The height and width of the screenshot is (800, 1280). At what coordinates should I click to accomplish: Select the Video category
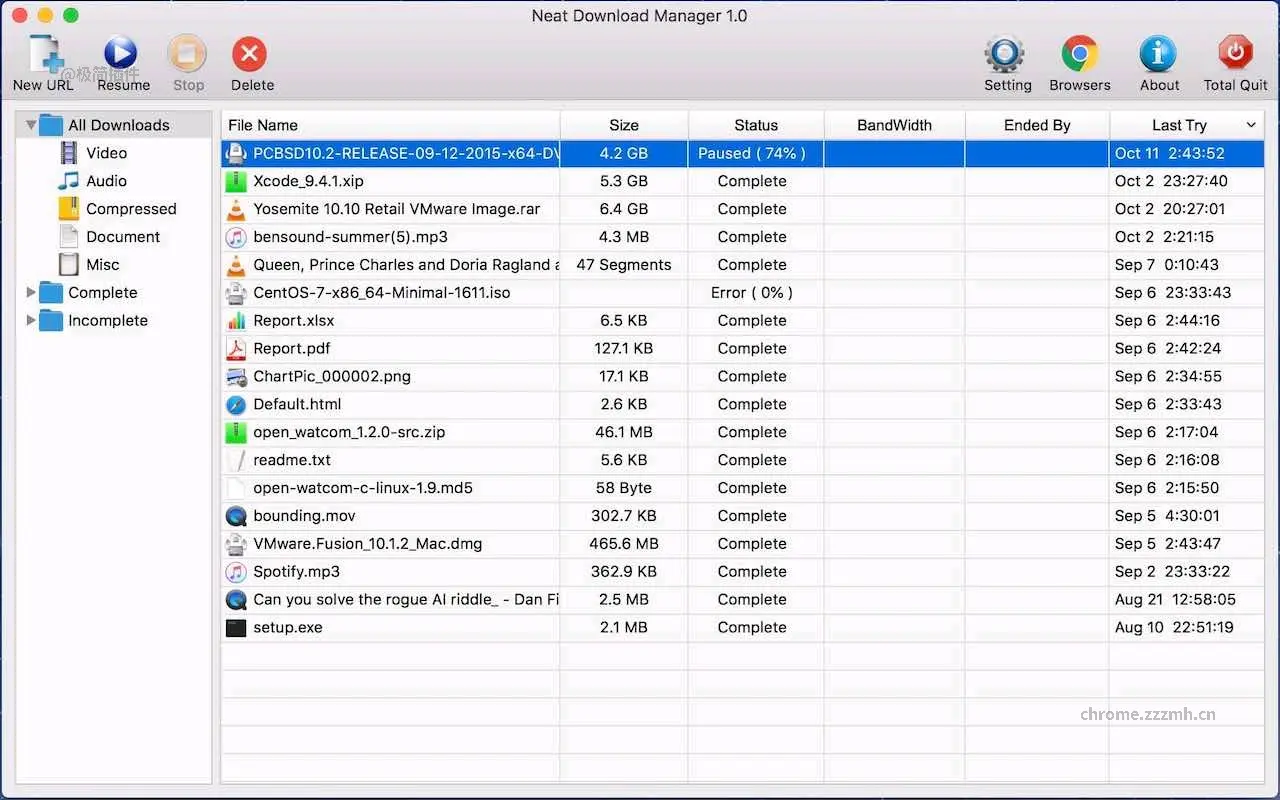point(107,153)
